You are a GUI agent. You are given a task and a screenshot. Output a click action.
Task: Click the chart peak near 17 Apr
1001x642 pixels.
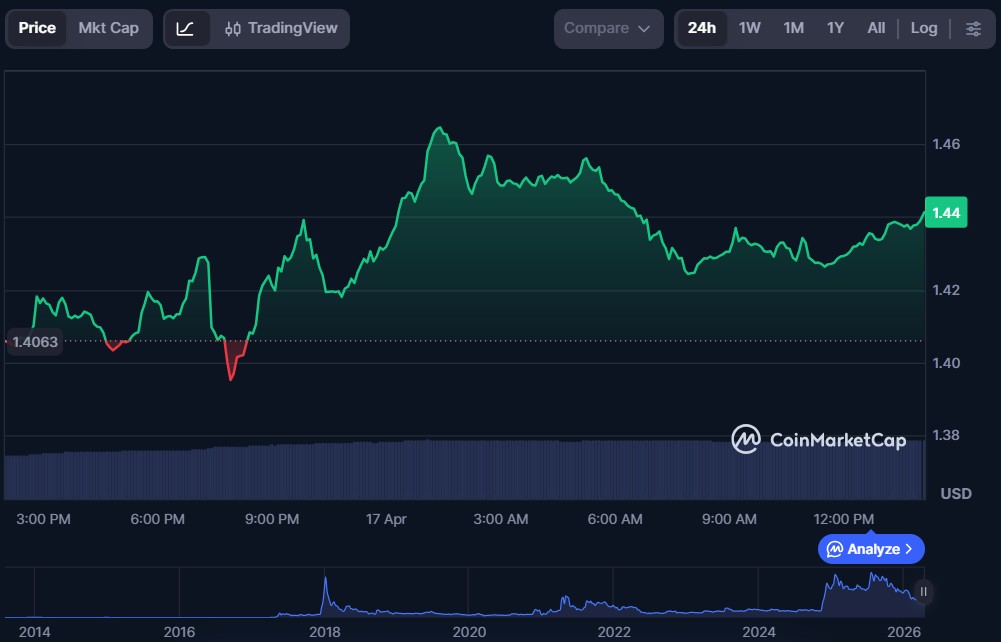tap(437, 129)
